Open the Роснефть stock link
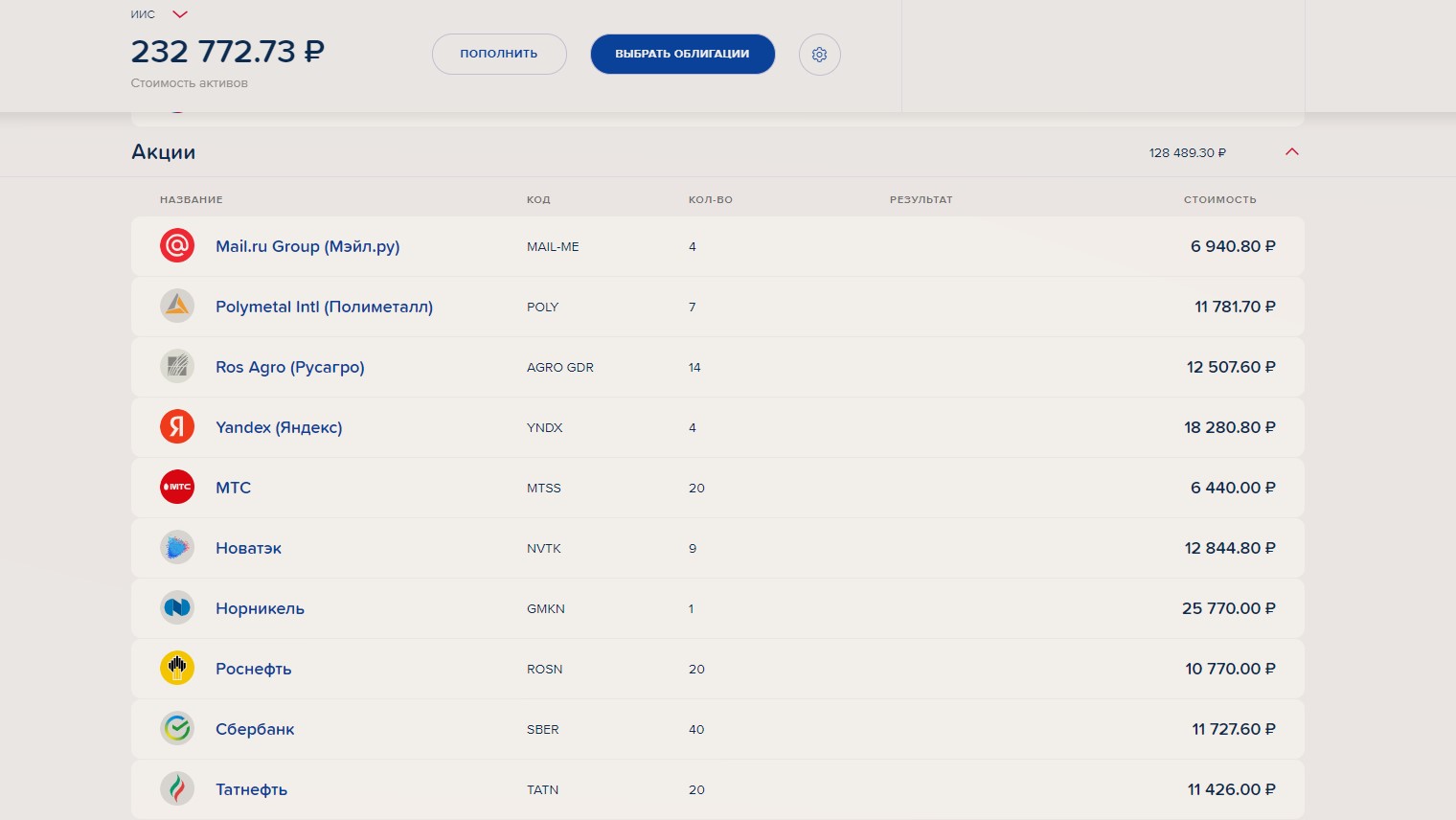1456x820 pixels. pyautogui.click(x=253, y=669)
